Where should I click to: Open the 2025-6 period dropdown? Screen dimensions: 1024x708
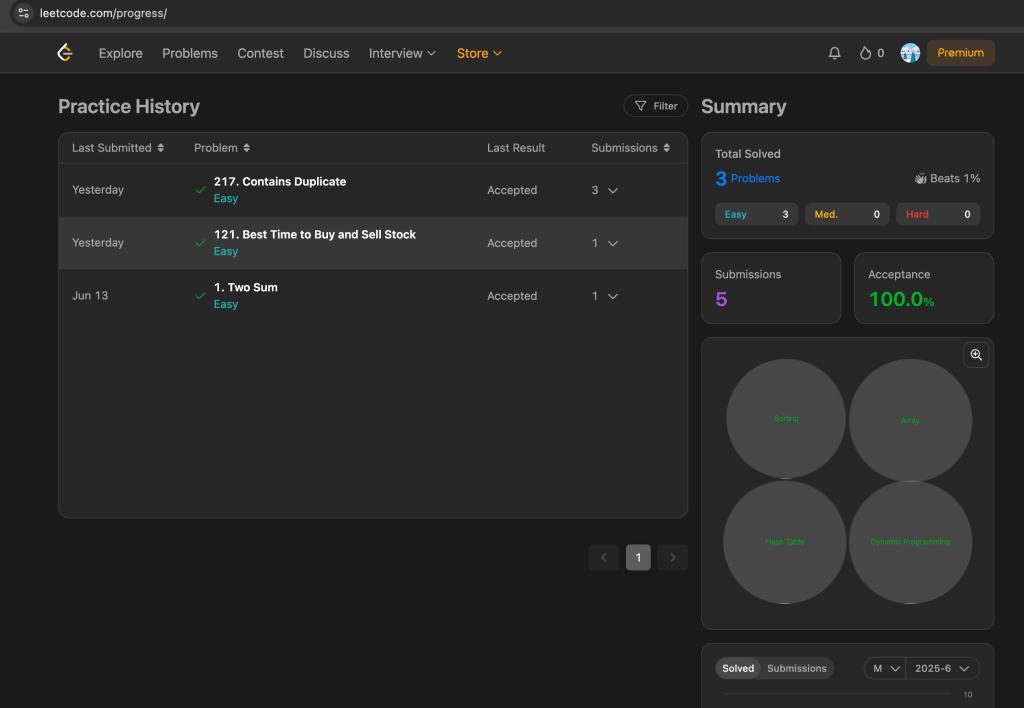tap(942, 668)
